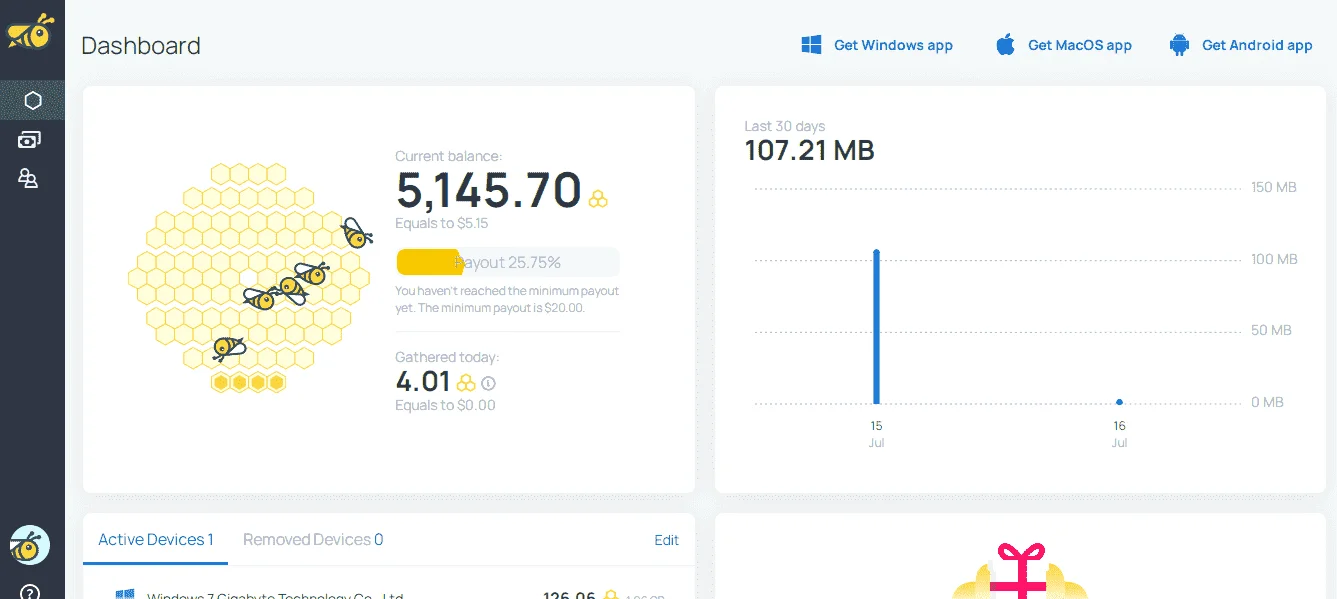Open the transactions wallet sidebar icon
The image size is (1337, 599).
pos(29,140)
